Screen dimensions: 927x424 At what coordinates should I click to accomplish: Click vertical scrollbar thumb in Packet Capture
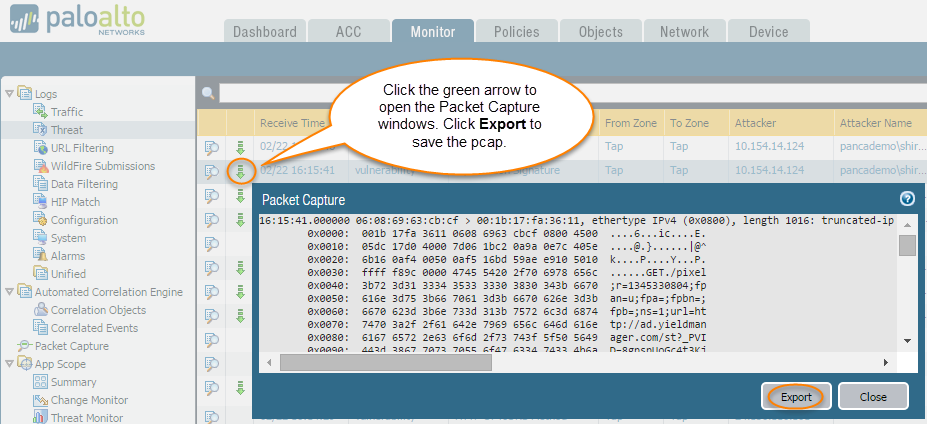pyautogui.click(x=907, y=245)
